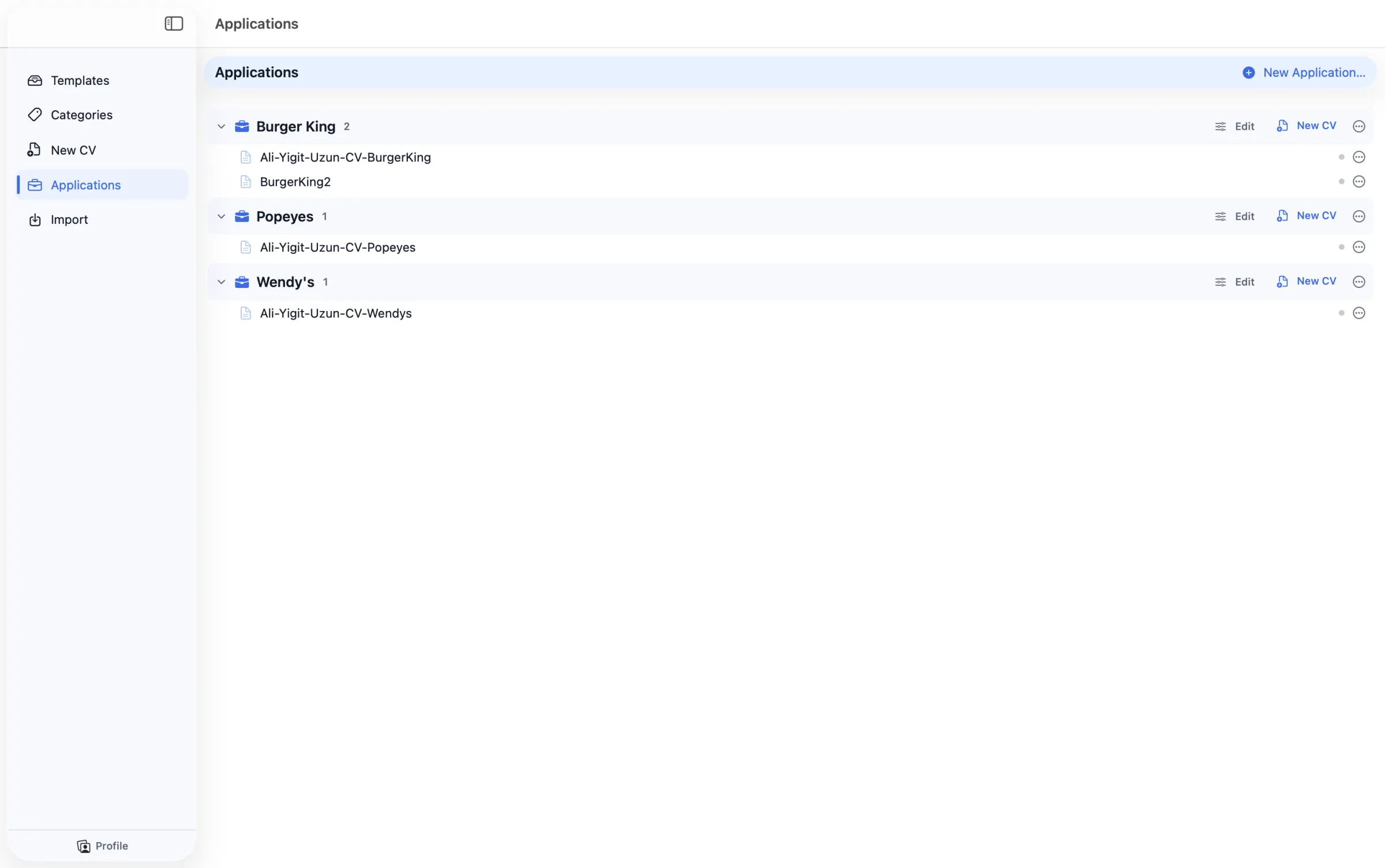The width and height of the screenshot is (1385, 868).
Task: Open the more options icon for Burger King
Action: tap(1359, 126)
